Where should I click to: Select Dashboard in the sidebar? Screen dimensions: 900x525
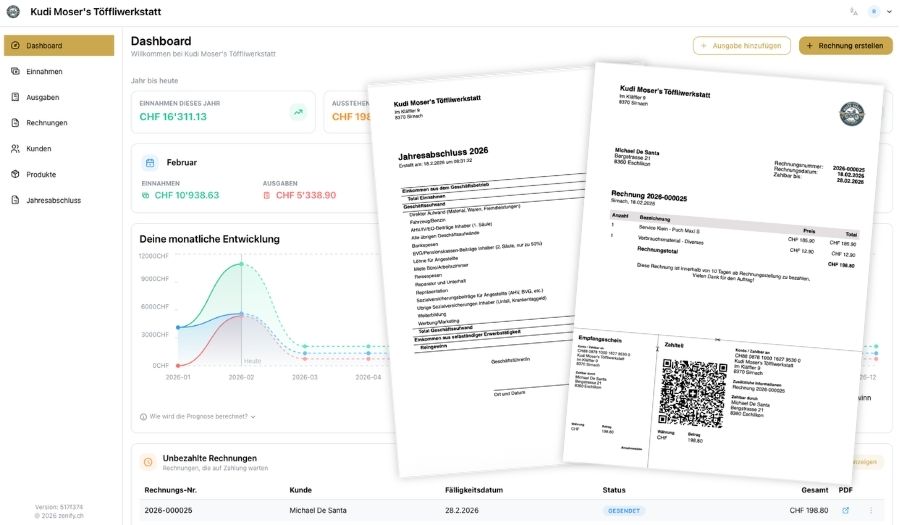coord(59,45)
